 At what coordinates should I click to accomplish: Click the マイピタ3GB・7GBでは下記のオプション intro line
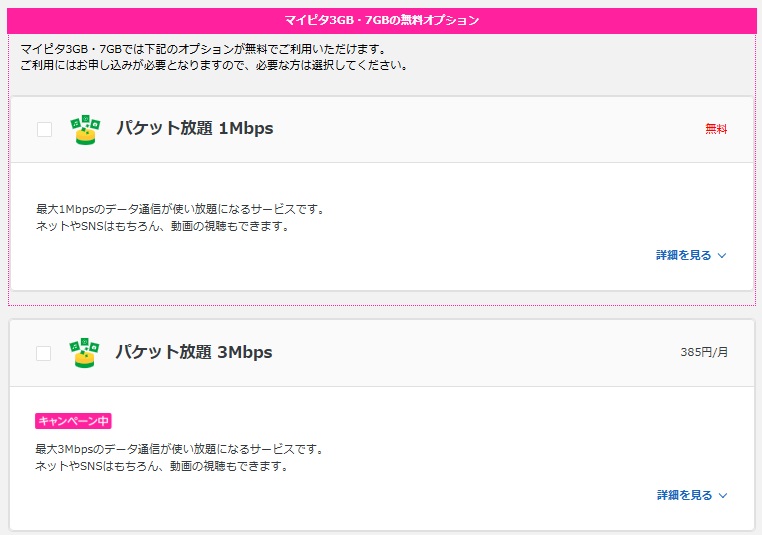pyautogui.click(x=204, y=49)
